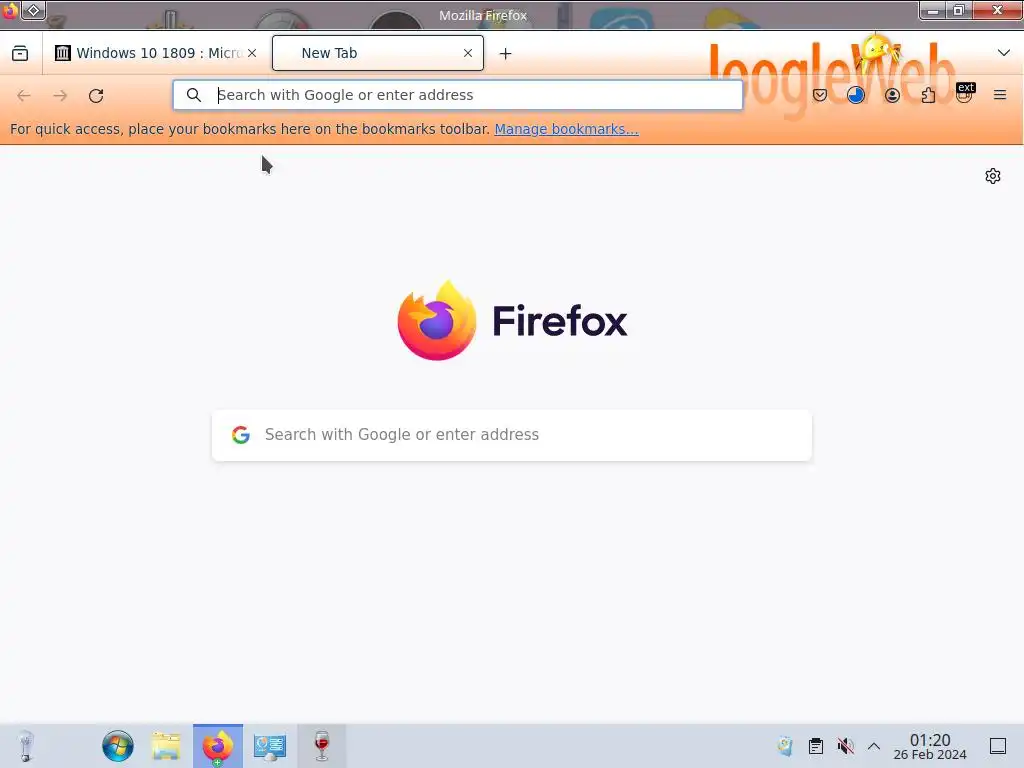Click the Firefox taskbar button
Screen dimensions: 1024x768
[x=217, y=746]
